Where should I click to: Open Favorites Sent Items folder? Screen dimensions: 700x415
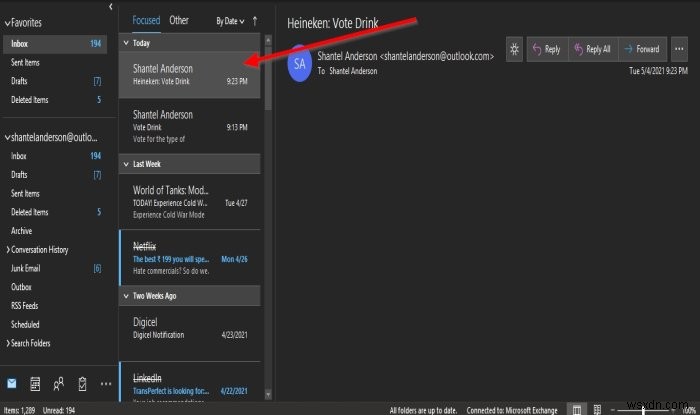[55, 62]
